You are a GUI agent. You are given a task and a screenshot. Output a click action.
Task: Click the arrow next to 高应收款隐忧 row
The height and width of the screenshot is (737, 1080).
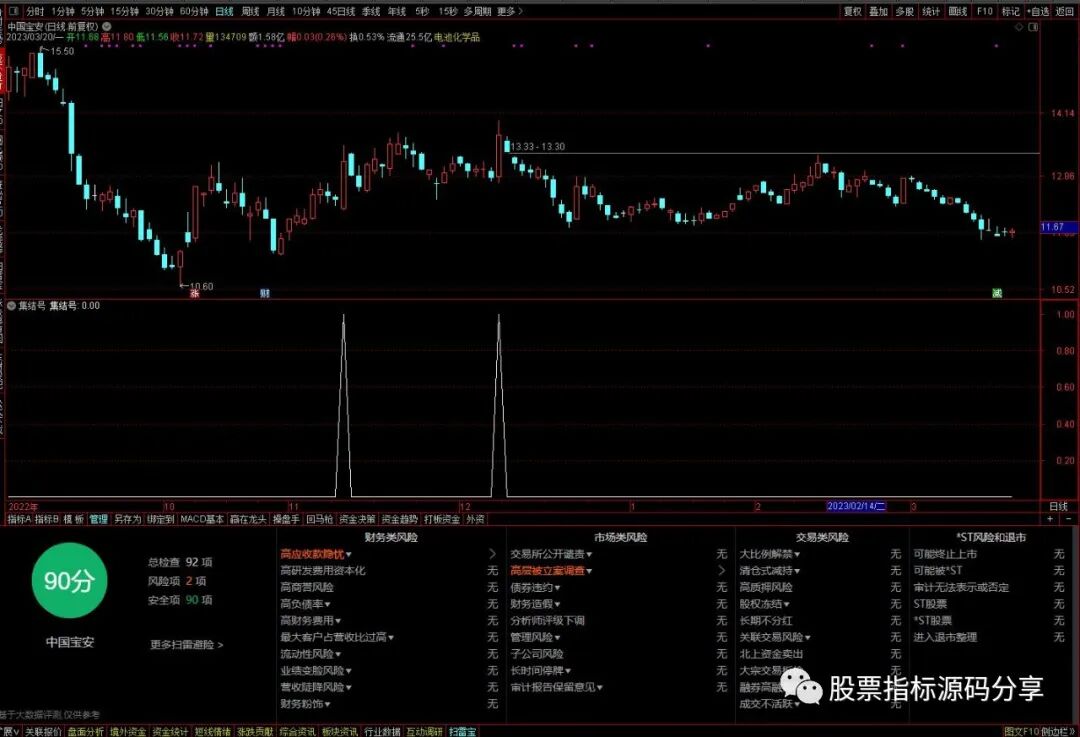click(x=492, y=554)
